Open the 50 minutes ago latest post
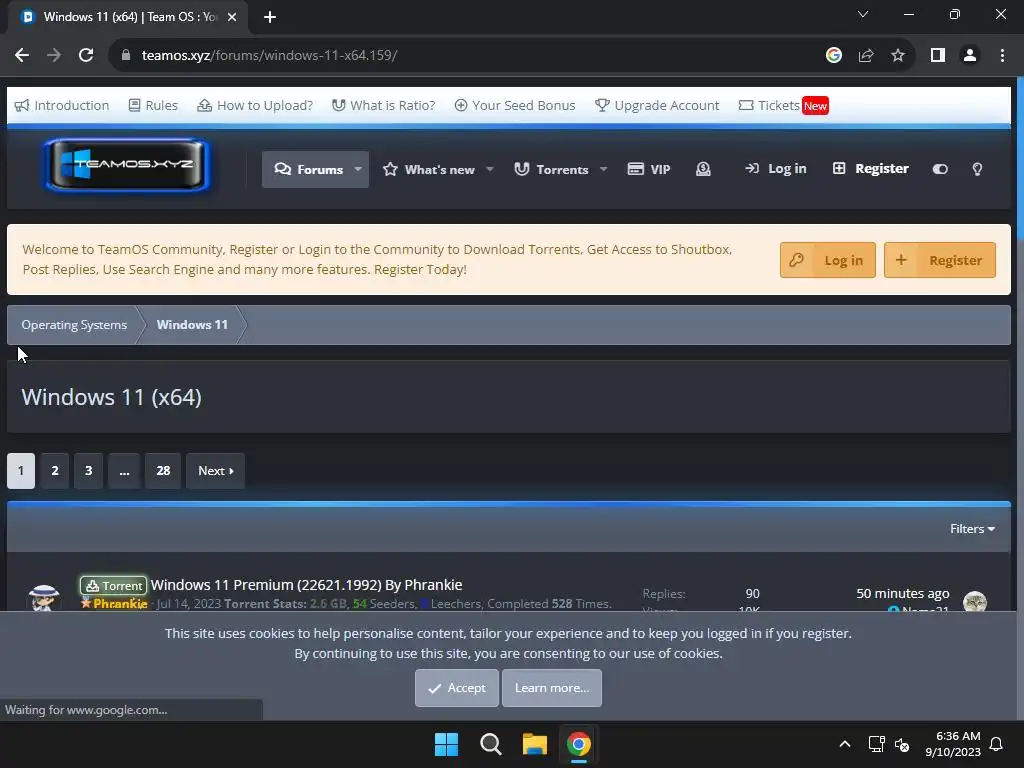 [x=903, y=593]
